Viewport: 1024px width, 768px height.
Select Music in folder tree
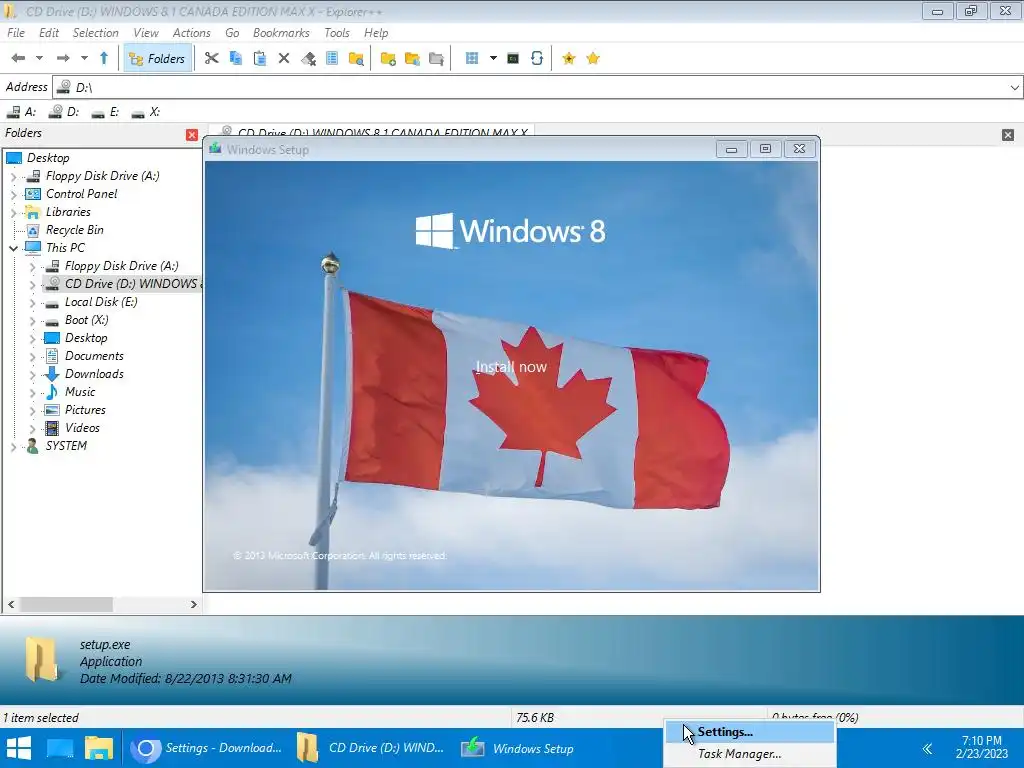(80, 392)
